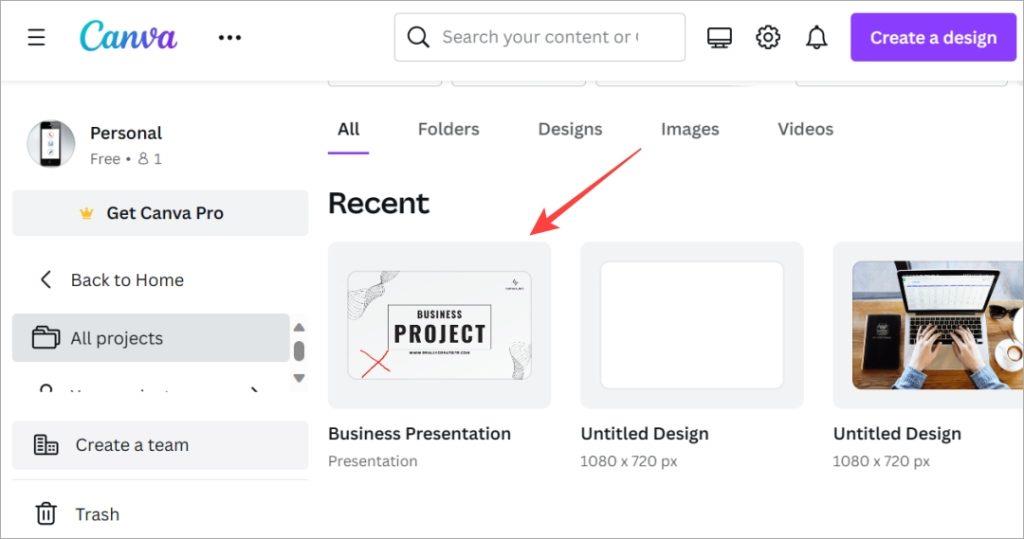This screenshot has height=539, width=1024.
Task: Switch to the Folders tab
Action: coord(449,129)
